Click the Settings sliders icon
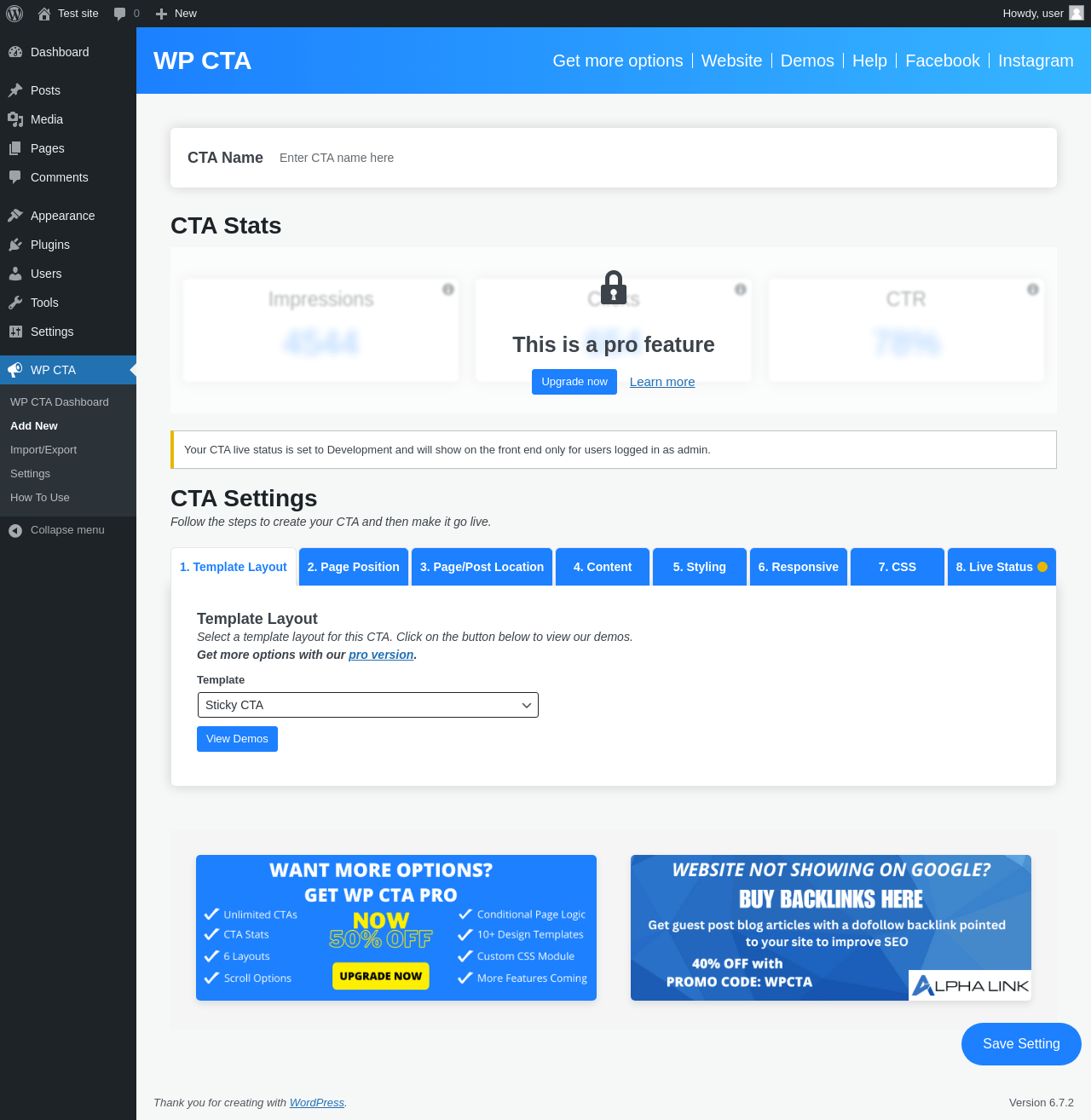This screenshot has width=1091, height=1120. point(15,332)
